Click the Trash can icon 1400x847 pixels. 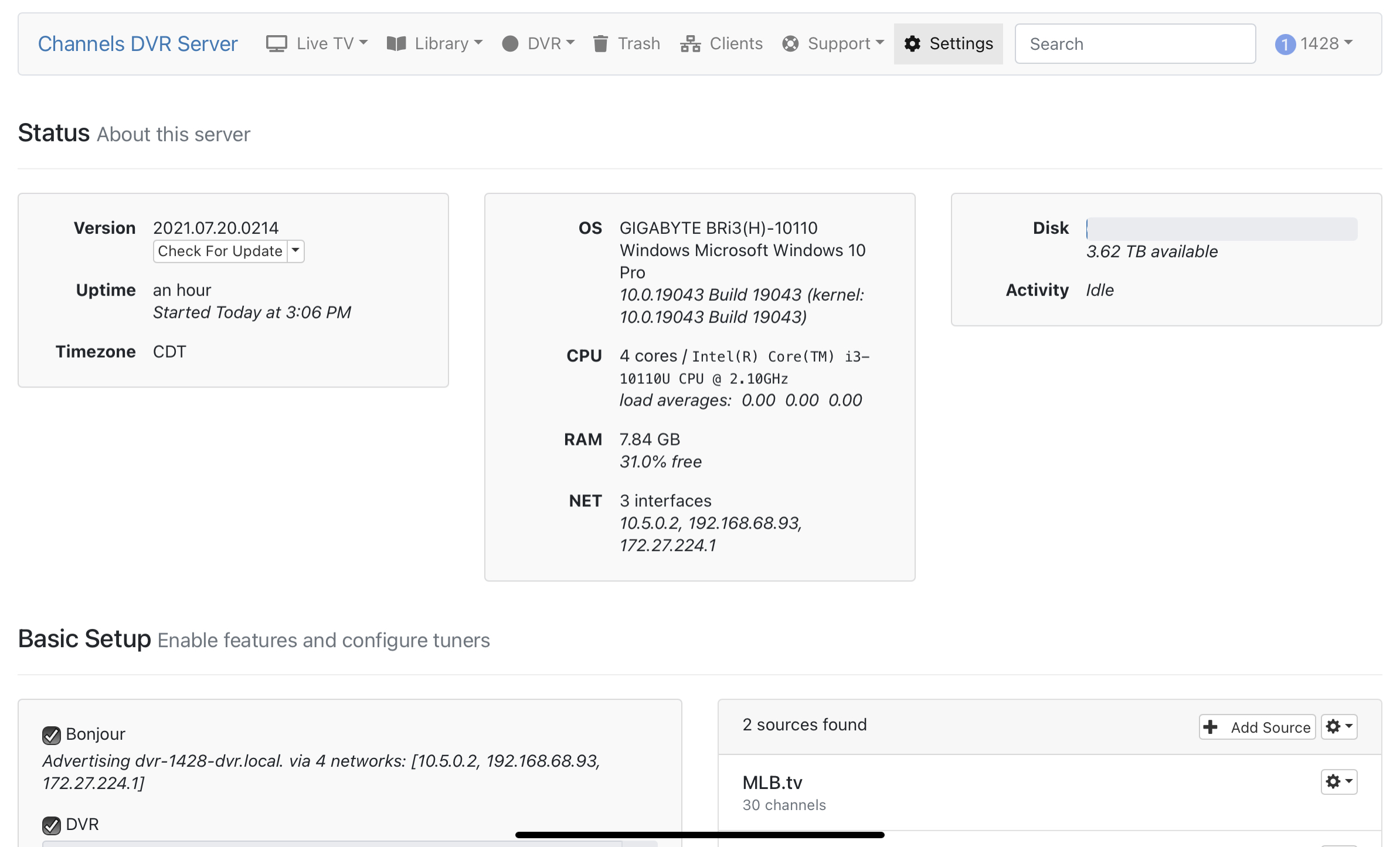[600, 44]
